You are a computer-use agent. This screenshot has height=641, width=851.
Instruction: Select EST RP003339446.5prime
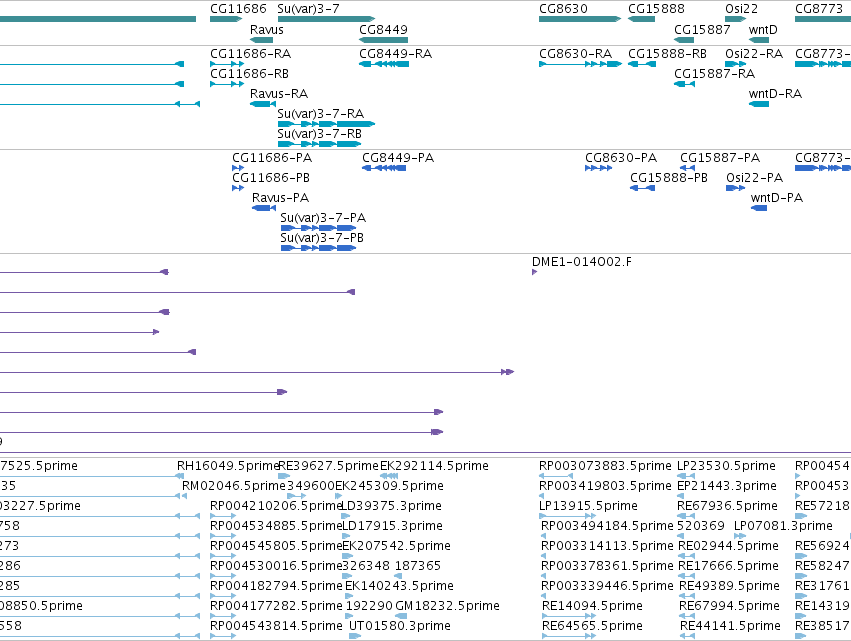point(607,586)
